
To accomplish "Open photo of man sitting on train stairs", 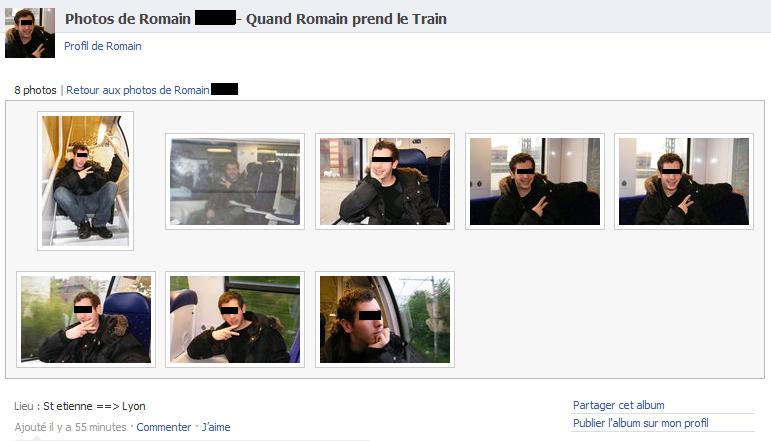I will pos(86,181).
